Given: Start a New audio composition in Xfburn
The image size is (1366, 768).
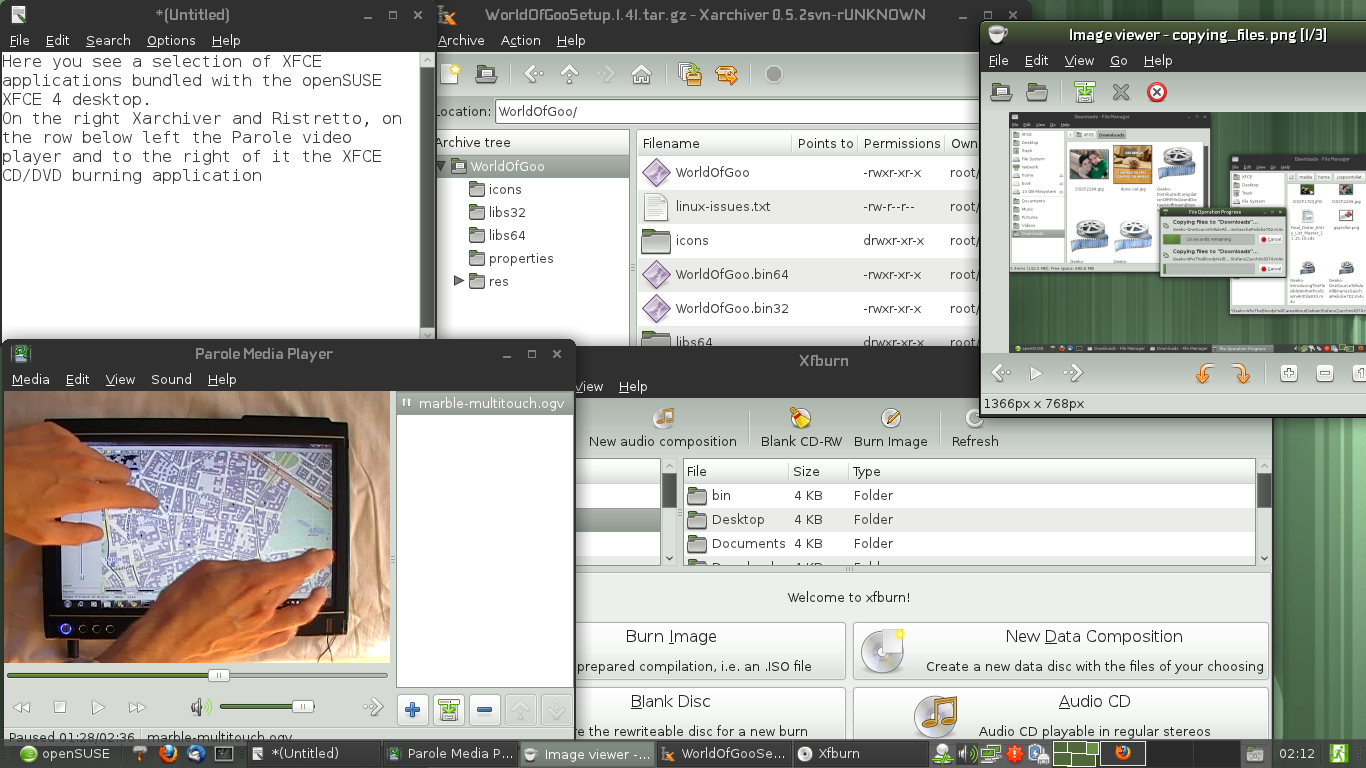Looking at the screenshot, I should (x=662, y=425).
